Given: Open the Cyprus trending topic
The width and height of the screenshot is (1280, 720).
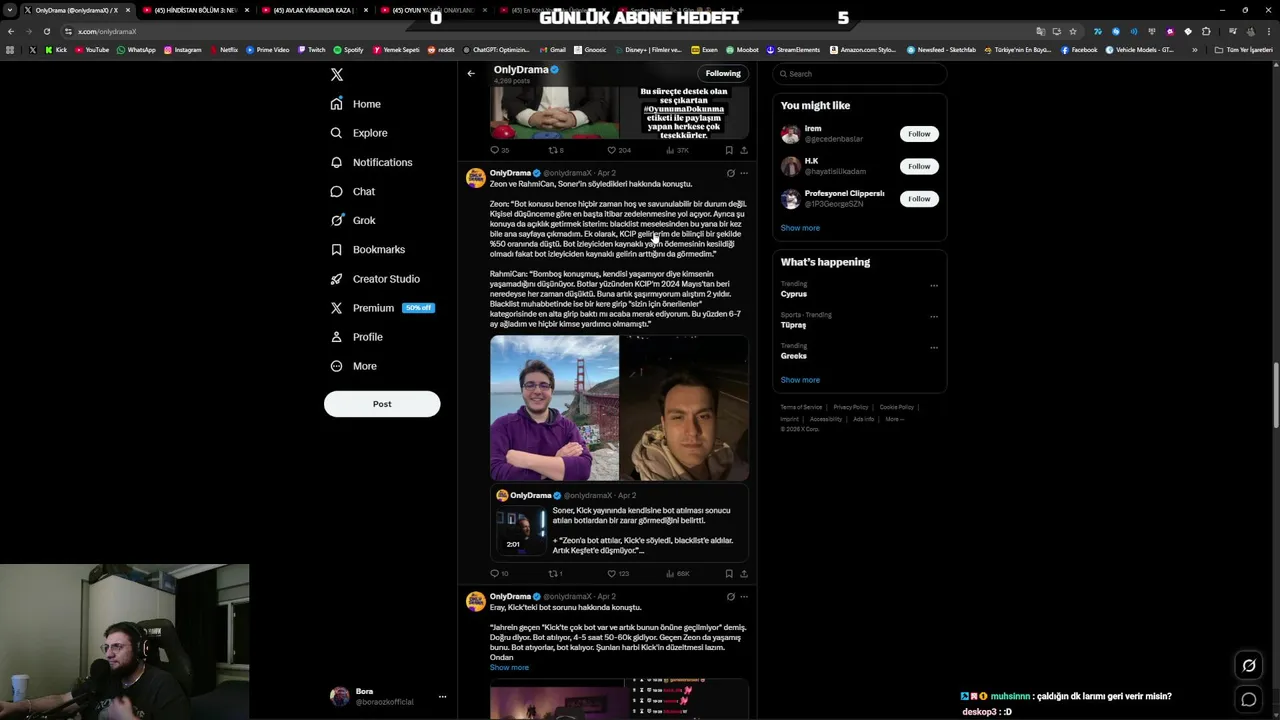Looking at the screenshot, I should point(794,294).
